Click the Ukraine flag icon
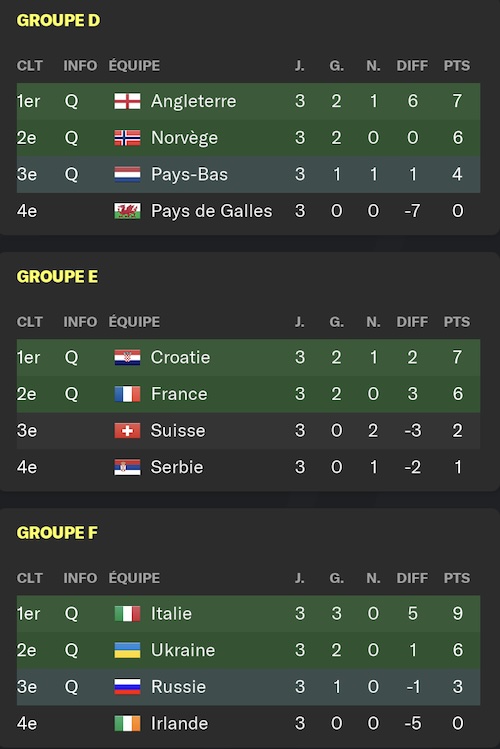The width and height of the screenshot is (500, 749). click(x=127, y=650)
